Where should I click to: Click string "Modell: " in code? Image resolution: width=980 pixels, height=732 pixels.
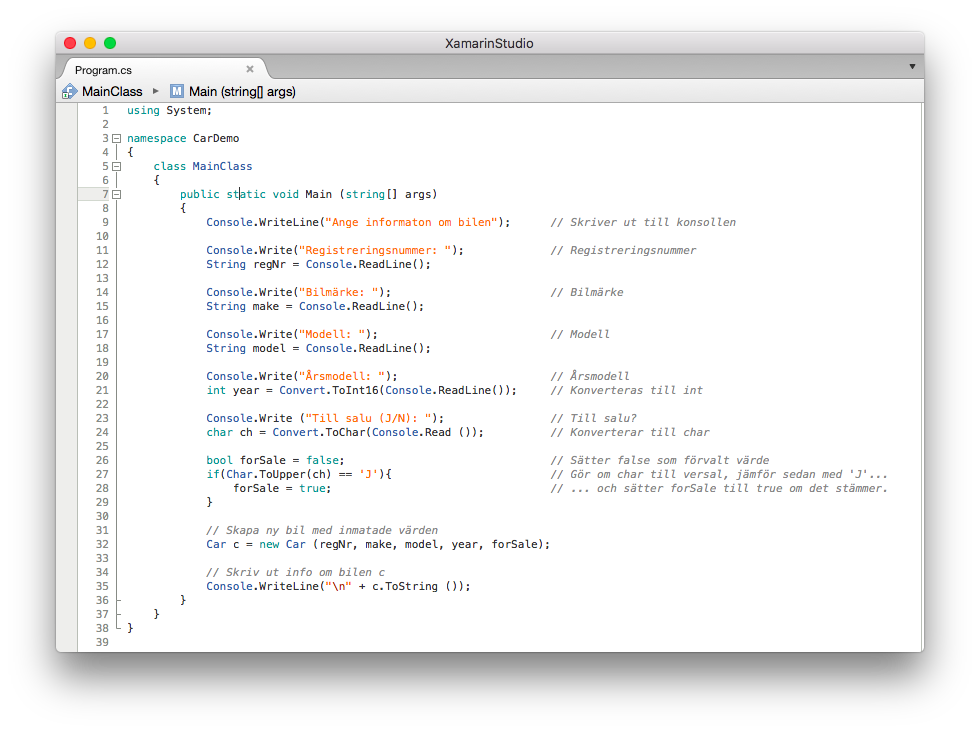click(x=332, y=334)
